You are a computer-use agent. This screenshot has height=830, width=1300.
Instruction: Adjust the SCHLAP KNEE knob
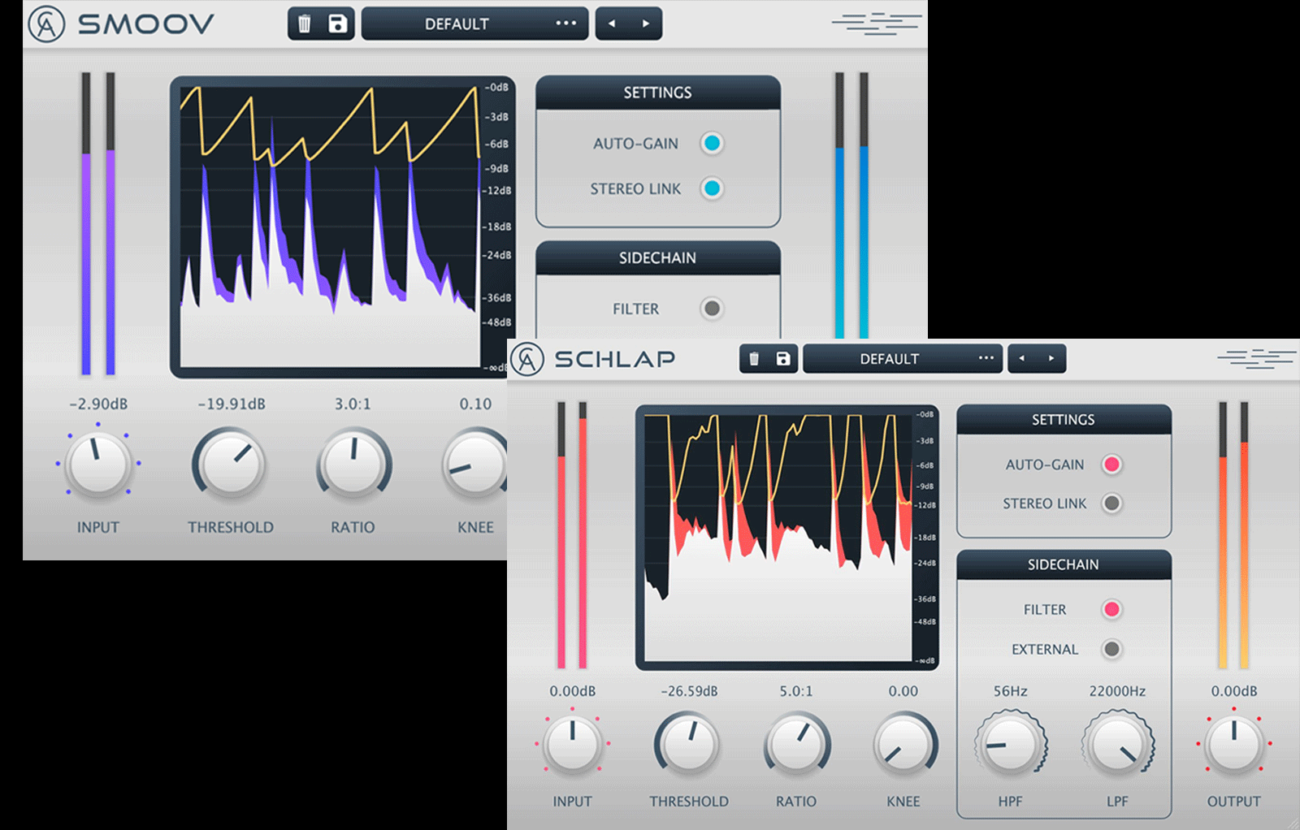[904, 745]
